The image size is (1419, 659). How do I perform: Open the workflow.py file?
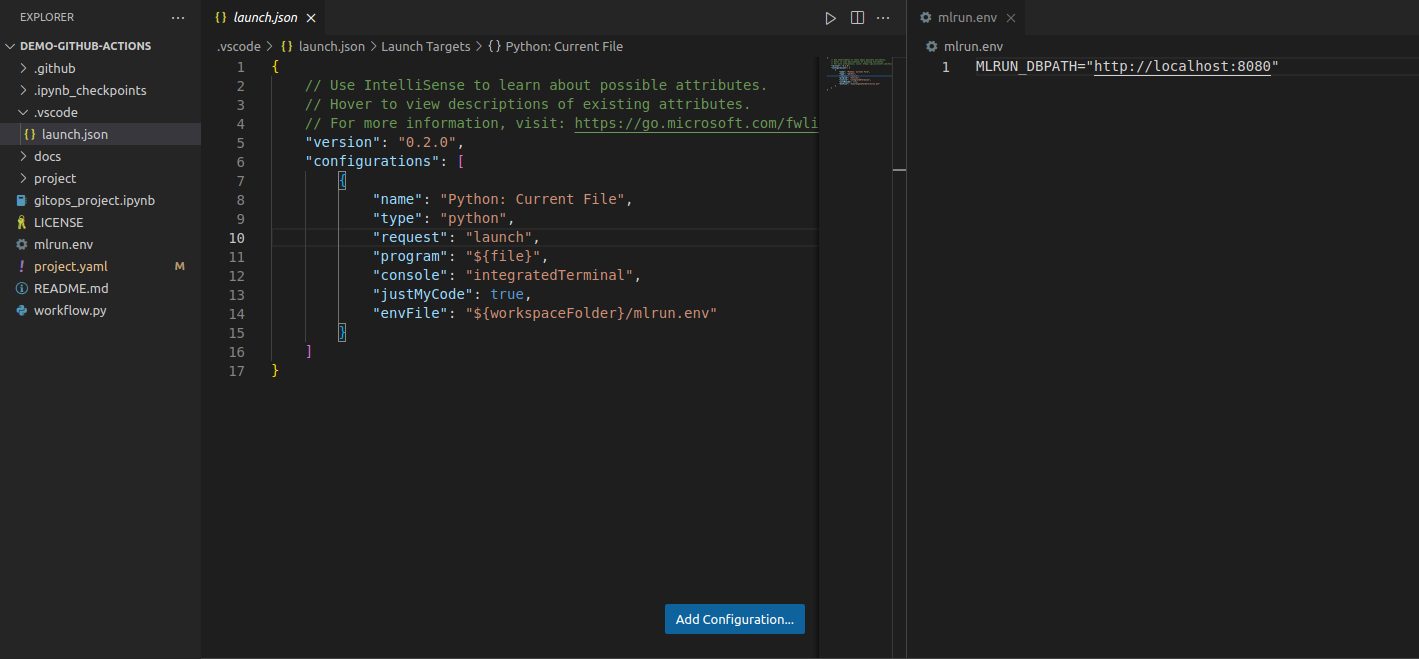(x=69, y=310)
